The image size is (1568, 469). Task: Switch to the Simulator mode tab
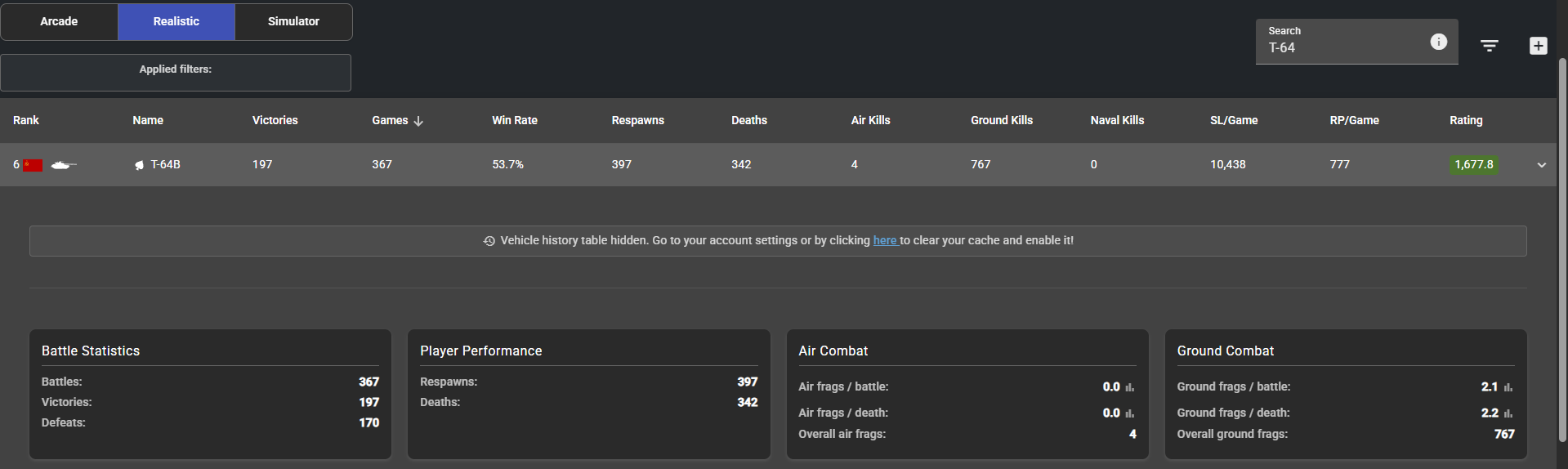(x=293, y=21)
